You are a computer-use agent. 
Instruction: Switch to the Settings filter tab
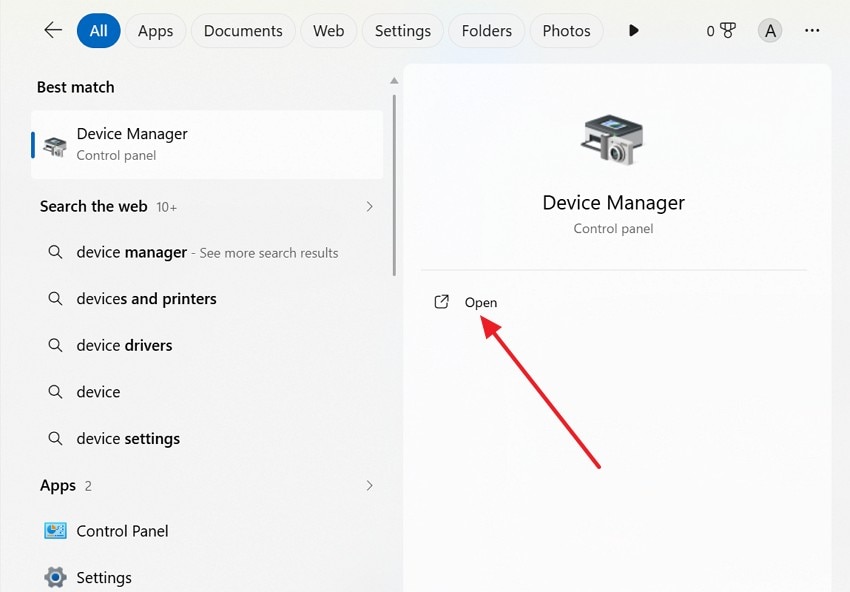click(x=402, y=31)
